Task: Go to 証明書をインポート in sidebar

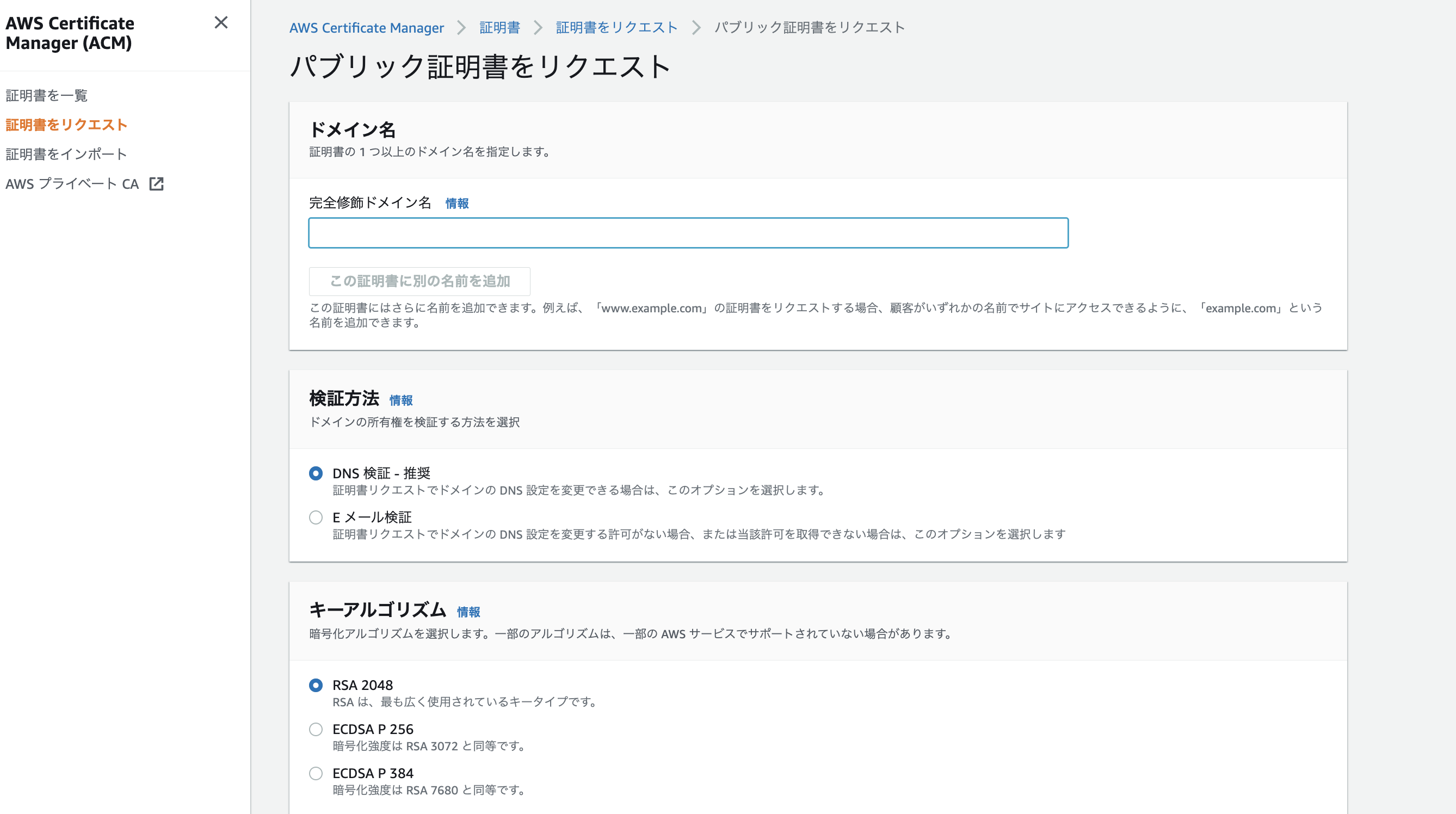Action: coord(66,155)
